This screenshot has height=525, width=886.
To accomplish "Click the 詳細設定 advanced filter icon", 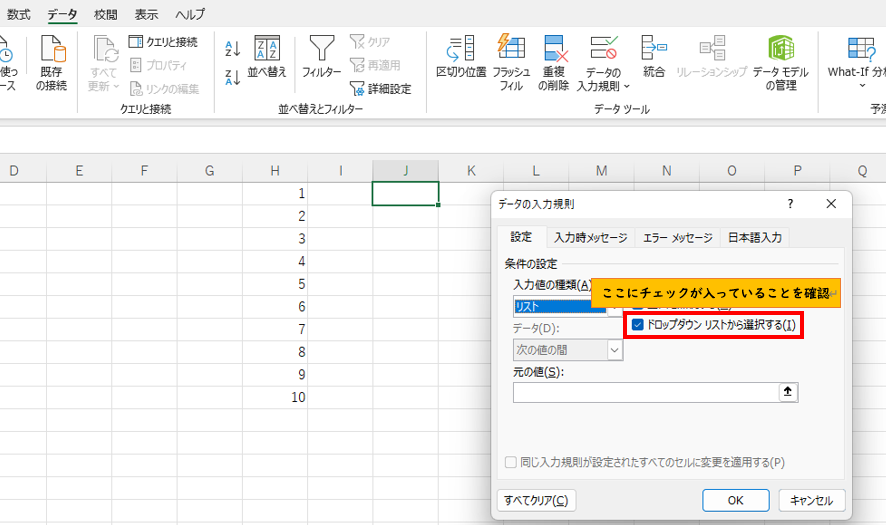I will (x=357, y=88).
